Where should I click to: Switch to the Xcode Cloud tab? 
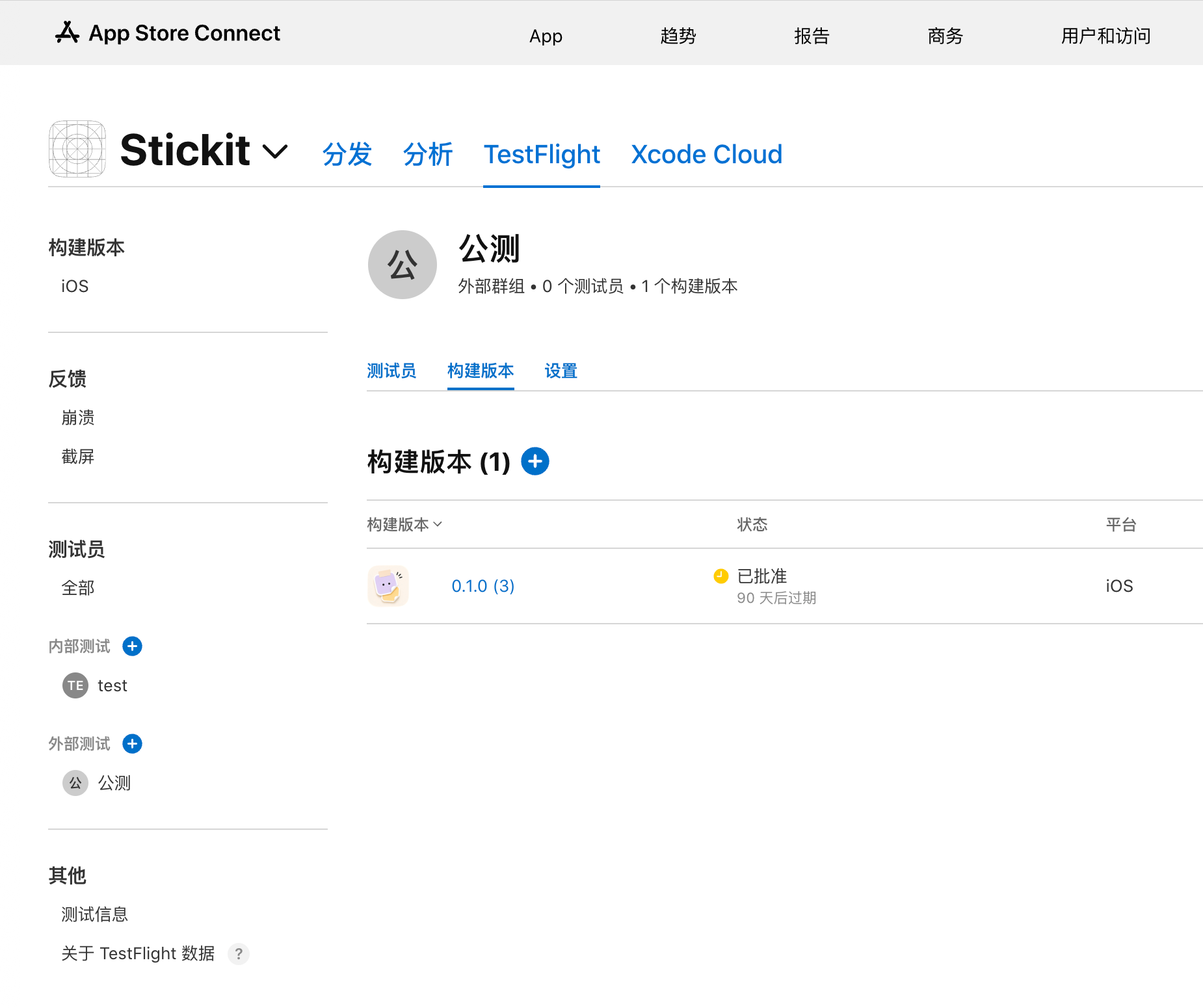pyautogui.click(x=707, y=155)
